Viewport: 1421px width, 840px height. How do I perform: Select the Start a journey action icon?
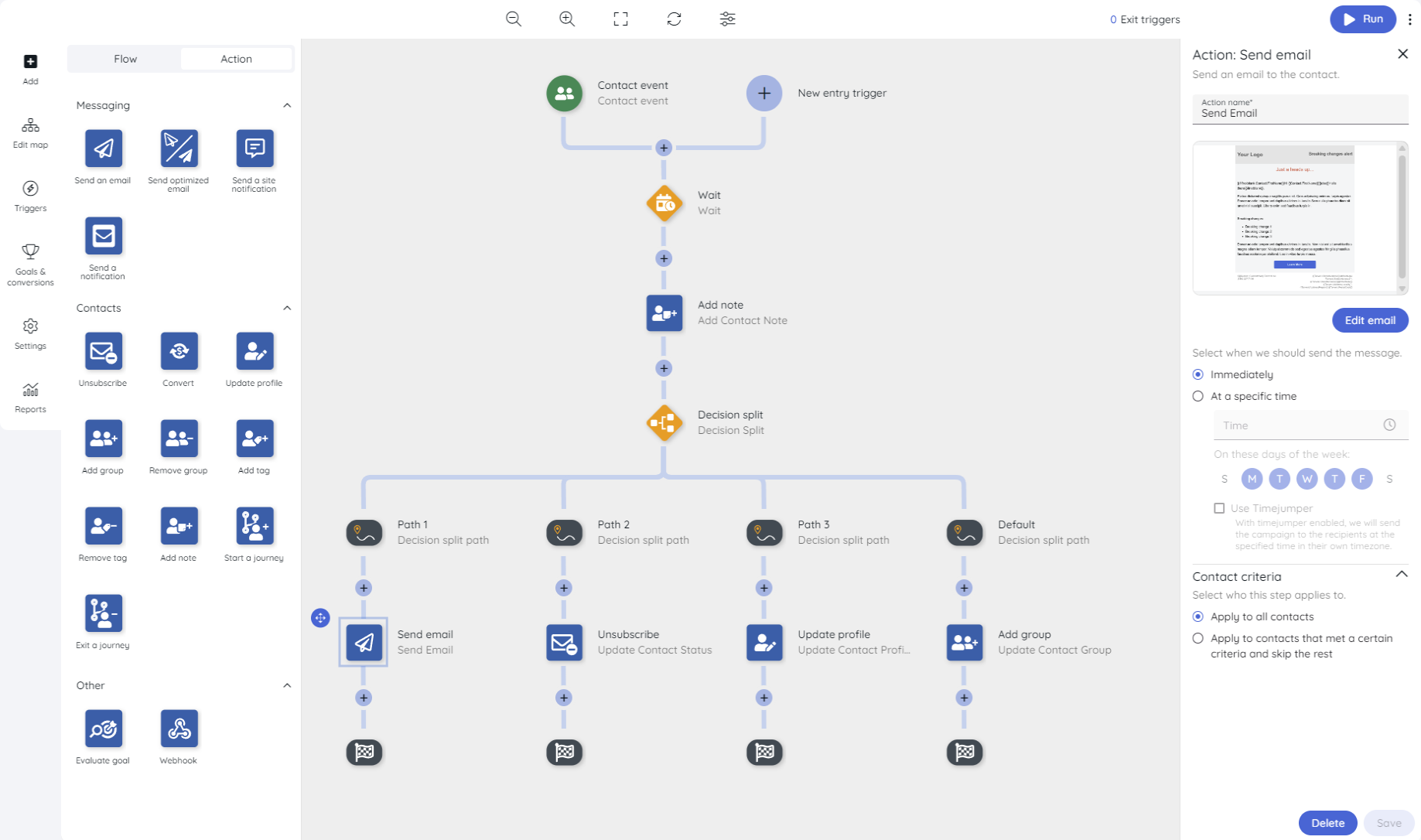254,525
